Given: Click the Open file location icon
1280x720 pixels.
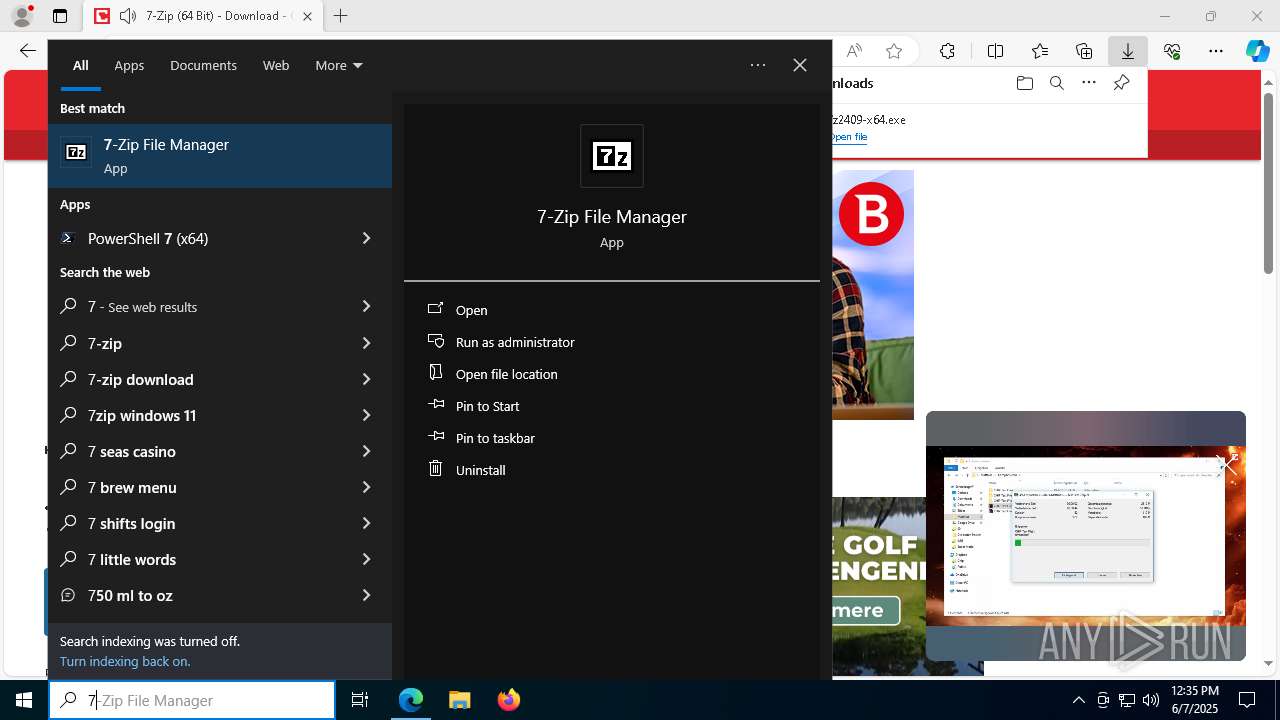Looking at the screenshot, I should point(435,372).
